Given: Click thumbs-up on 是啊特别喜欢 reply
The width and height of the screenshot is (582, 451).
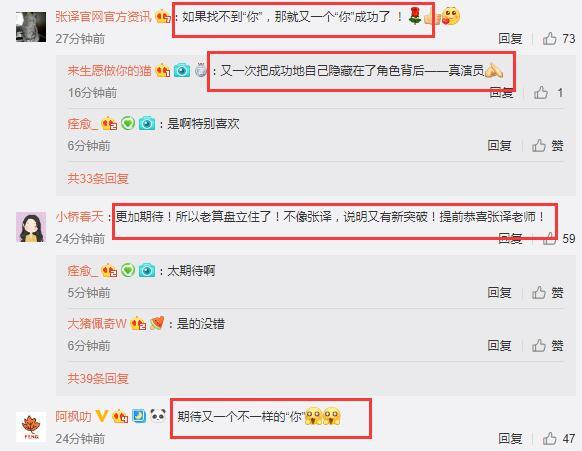Looking at the screenshot, I should (x=539, y=146).
